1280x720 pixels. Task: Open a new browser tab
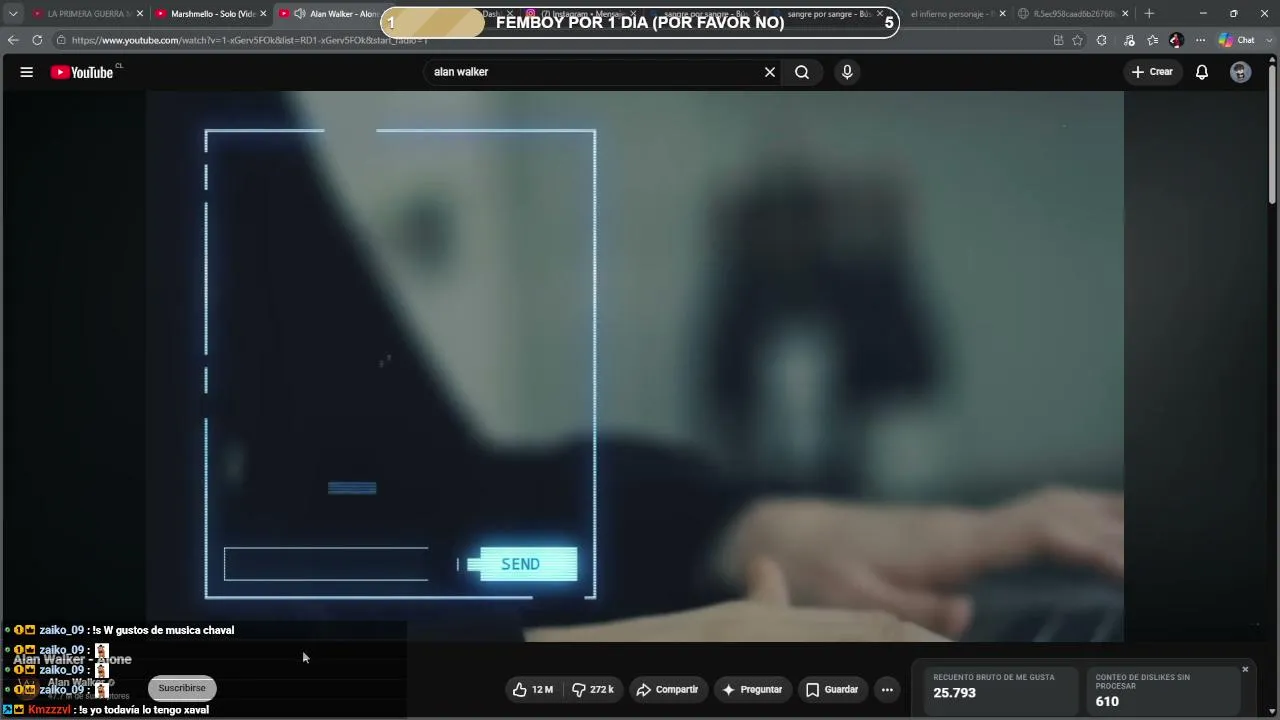(1149, 14)
